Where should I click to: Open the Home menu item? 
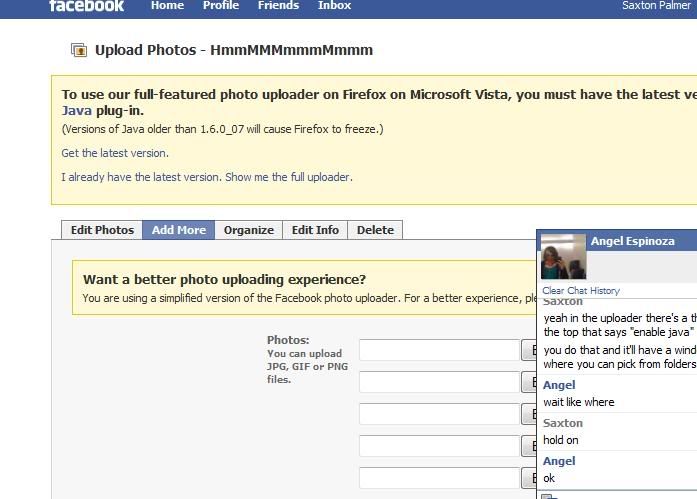click(x=167, y=5)
